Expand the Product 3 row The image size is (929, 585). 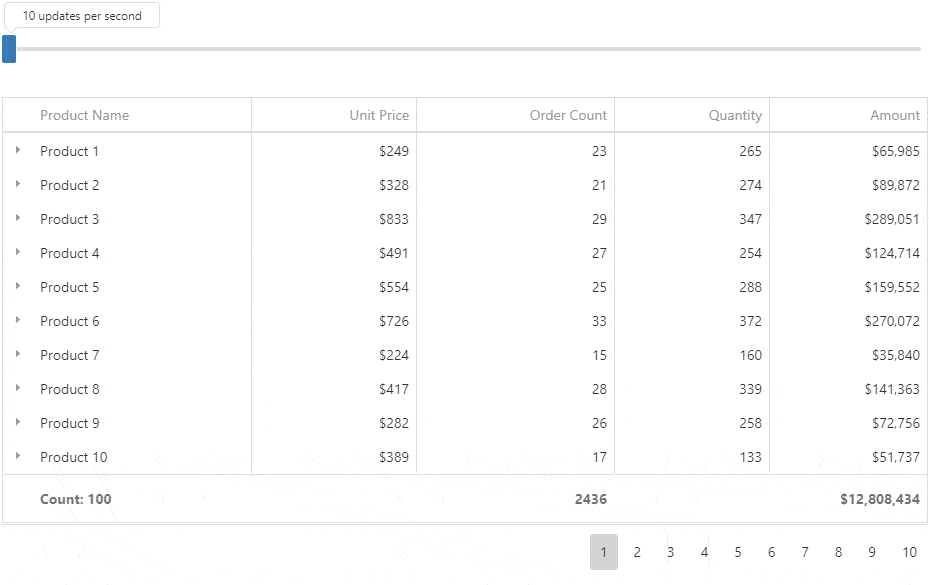(x=18, y=218)
